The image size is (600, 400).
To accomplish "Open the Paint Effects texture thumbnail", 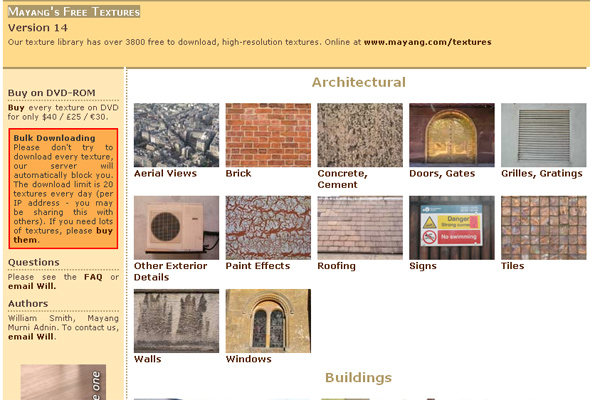I will click(268, 228).
